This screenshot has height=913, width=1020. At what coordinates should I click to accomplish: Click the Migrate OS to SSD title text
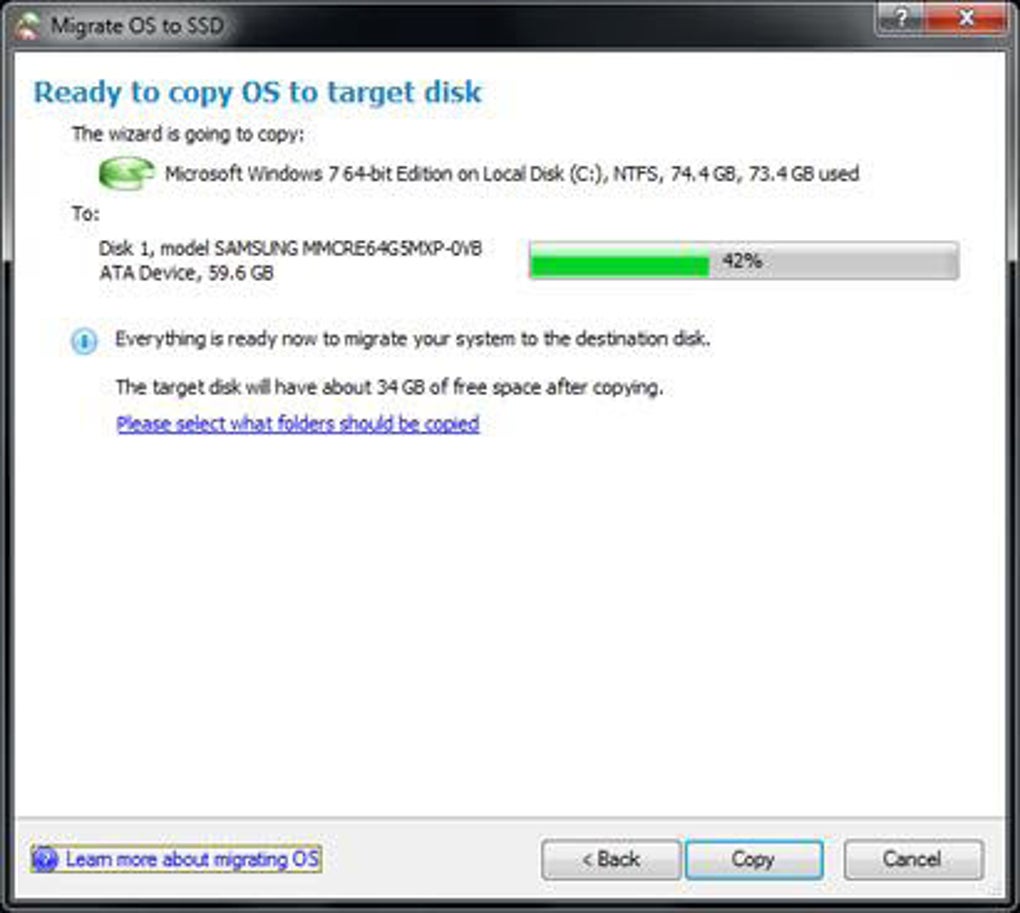coord(137,26)
